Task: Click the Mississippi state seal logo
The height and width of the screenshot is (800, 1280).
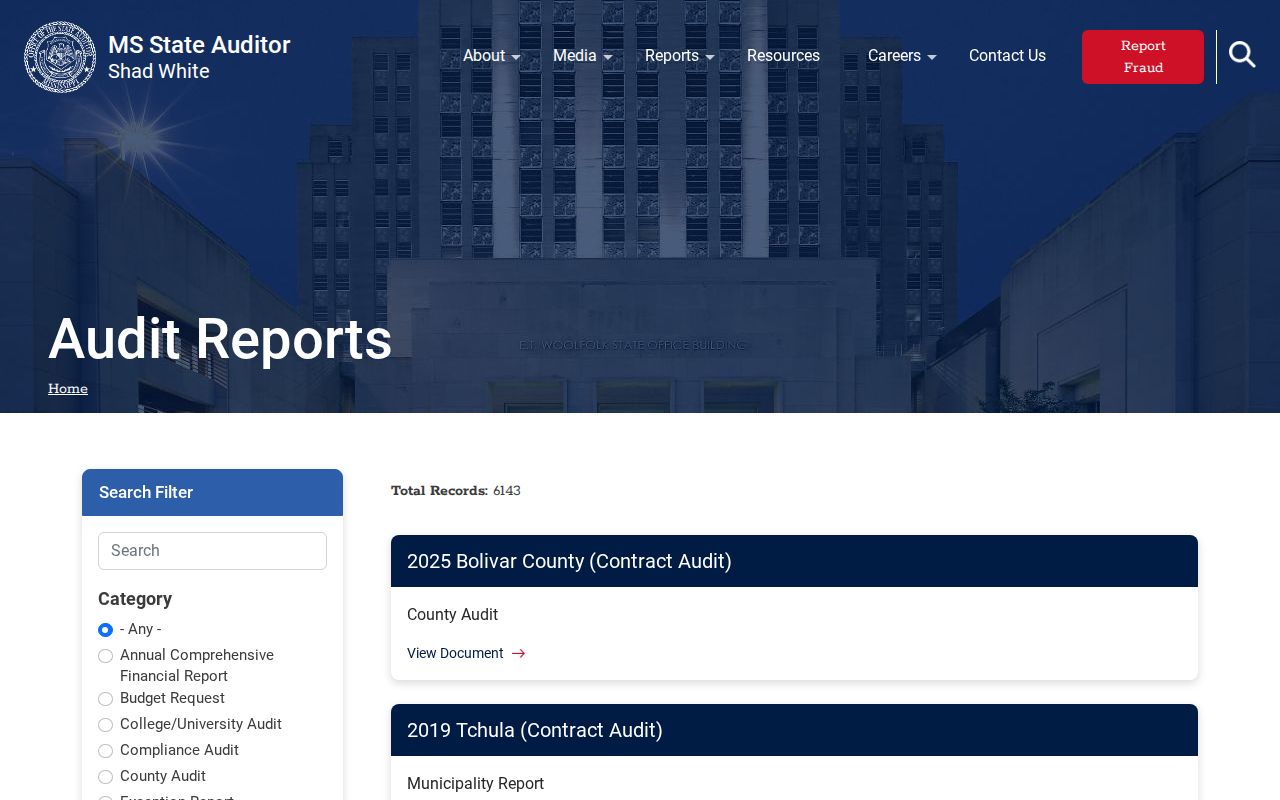Action: pyautogui.click(x=60, y=57)
